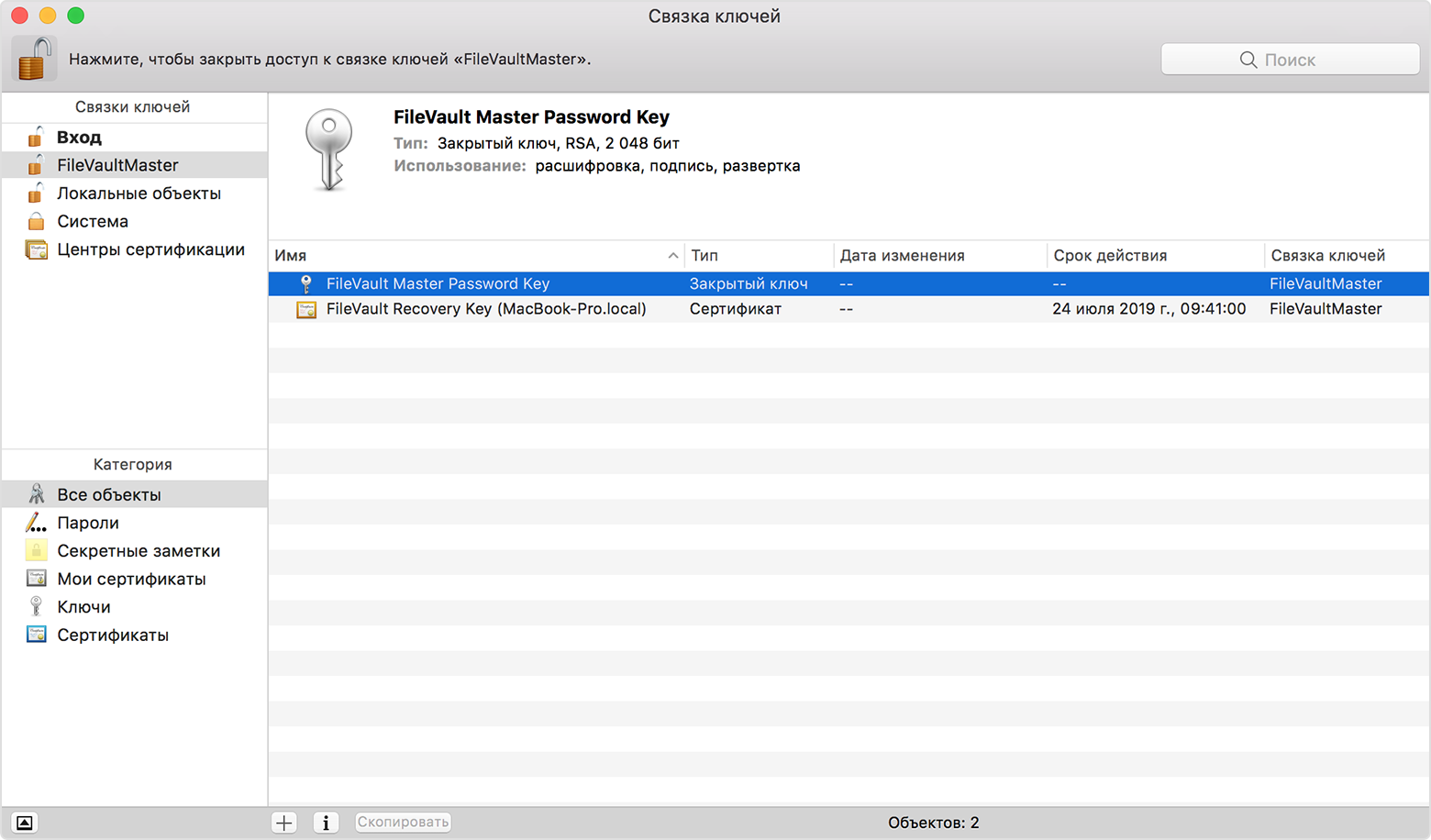Click the locked padlock icon beside Система

tap(36, 221)
